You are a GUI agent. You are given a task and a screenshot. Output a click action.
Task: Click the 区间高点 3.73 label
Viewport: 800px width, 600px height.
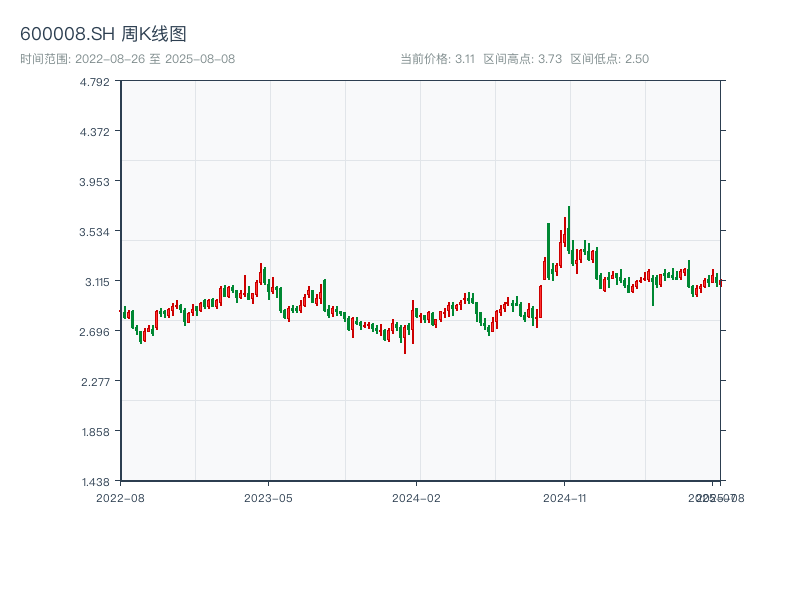(523, 59)
